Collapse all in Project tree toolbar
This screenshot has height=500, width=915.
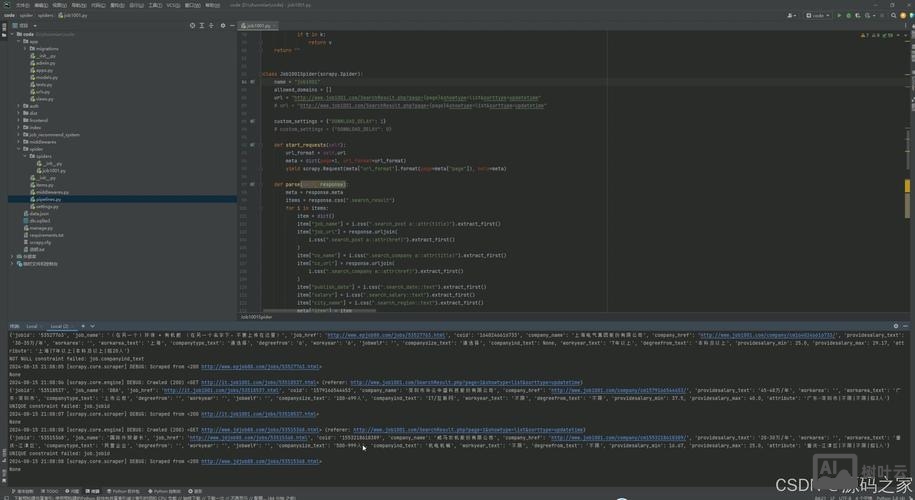click(212, 25)
